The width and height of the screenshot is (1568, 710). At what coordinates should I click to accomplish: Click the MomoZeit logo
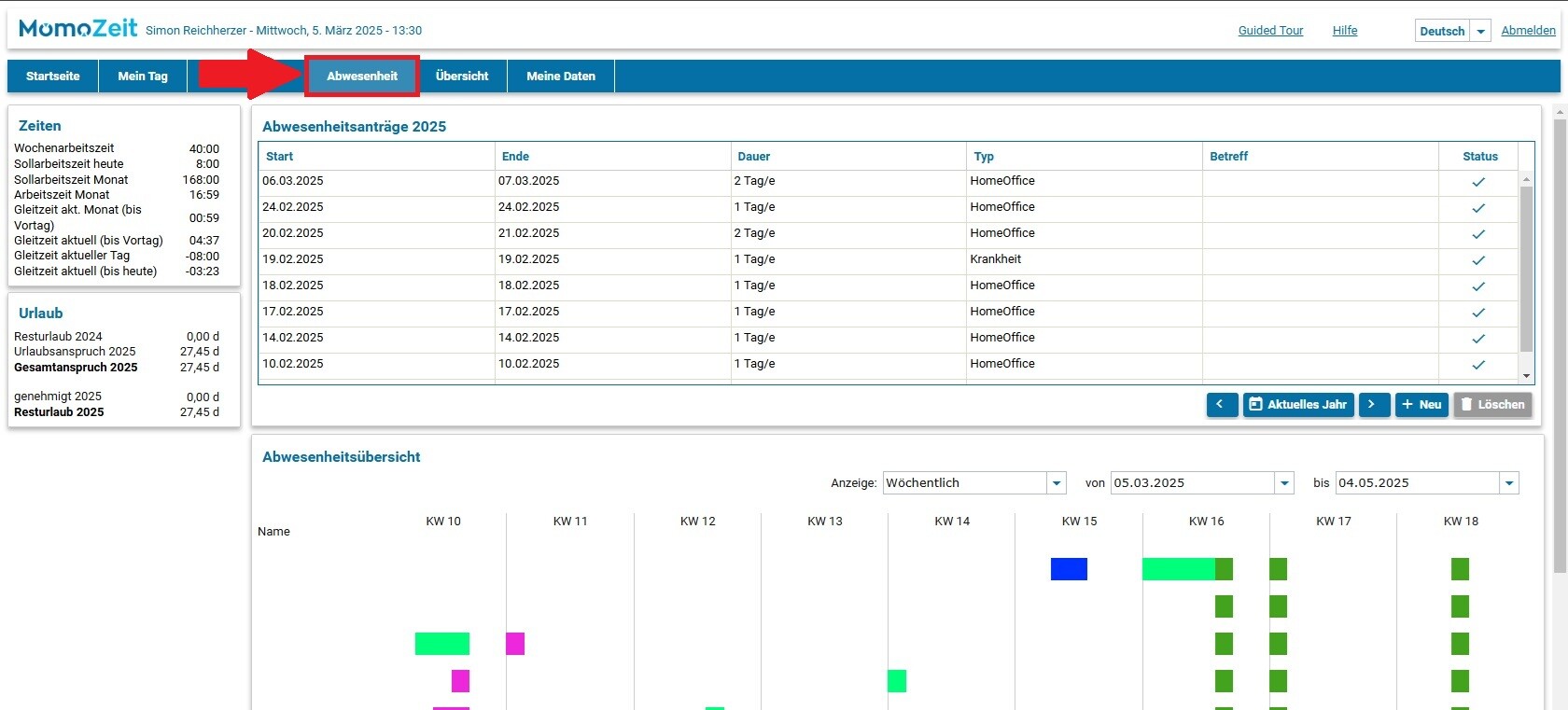[x=78, y=29]
